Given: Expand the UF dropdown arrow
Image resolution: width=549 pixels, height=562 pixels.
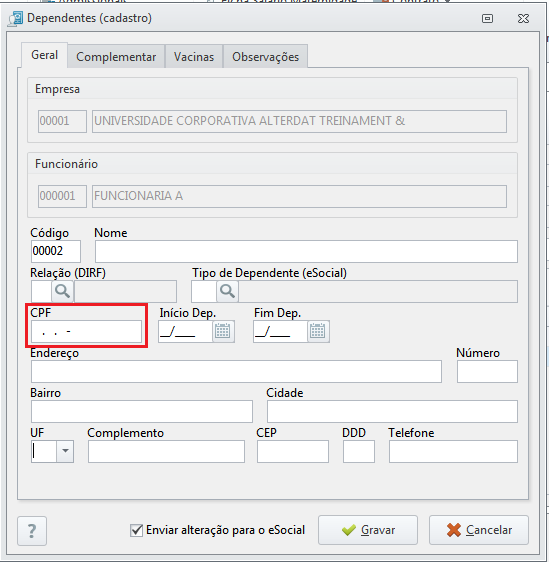Looking at the screenshot, I should [65, 451].
